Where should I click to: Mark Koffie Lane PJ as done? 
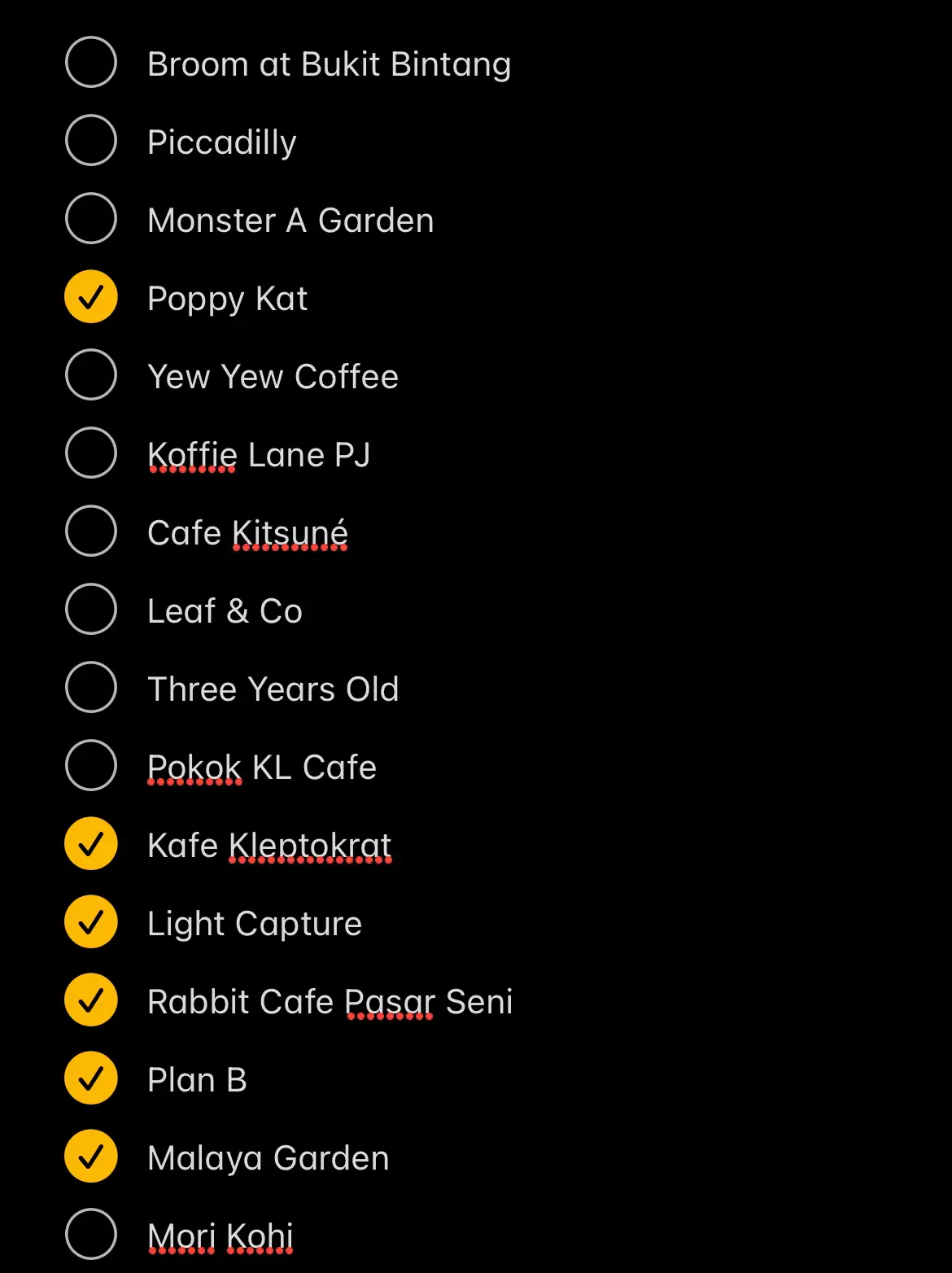coord(91,453)
